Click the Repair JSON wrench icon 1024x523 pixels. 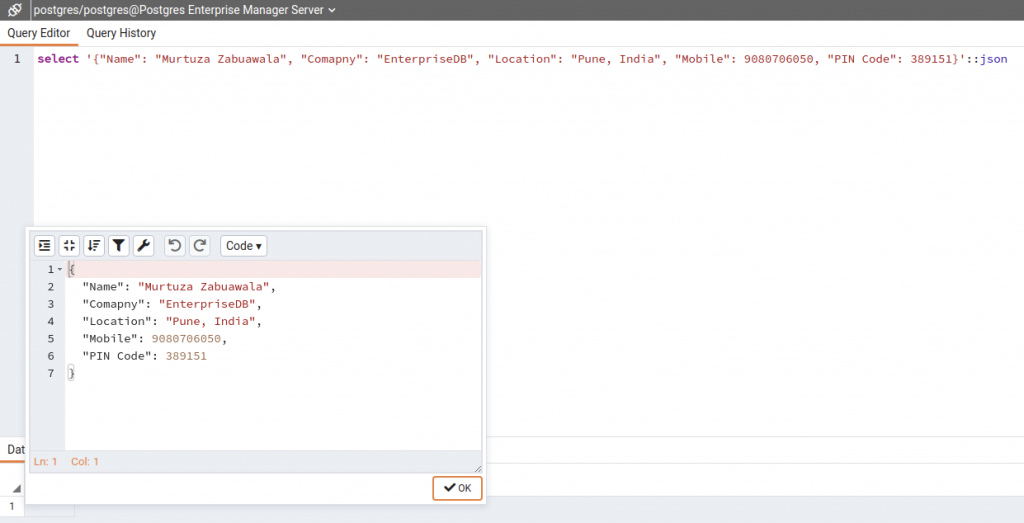[x=143, y=246]
